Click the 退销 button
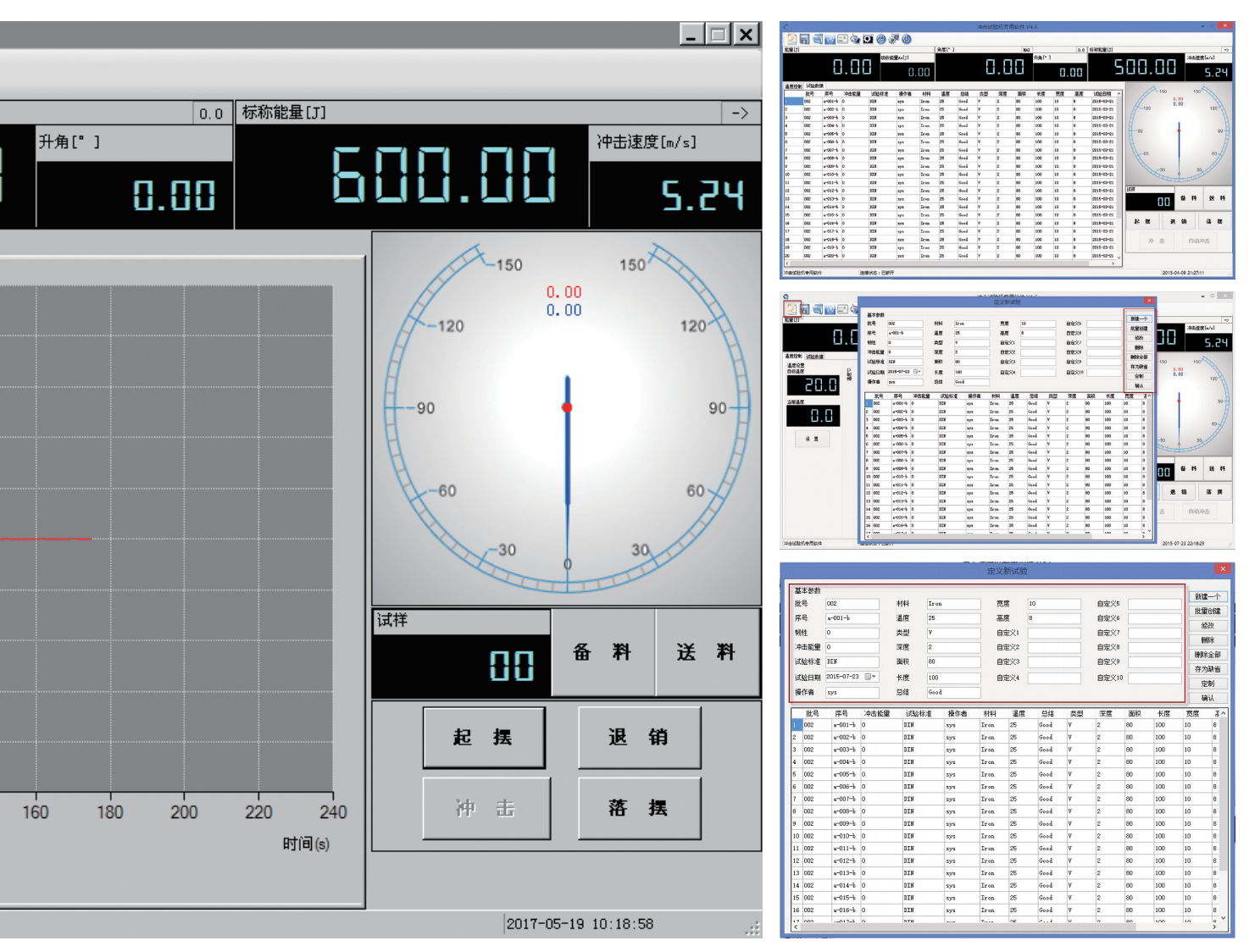Viewport: 1249px width, 952px height. (x=639, y=738)
